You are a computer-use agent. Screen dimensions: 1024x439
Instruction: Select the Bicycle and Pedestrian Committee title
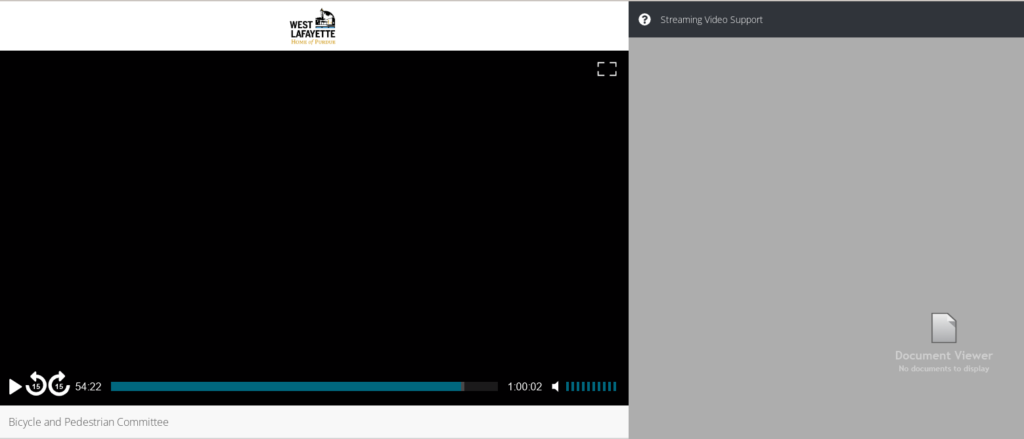(89, 422)
